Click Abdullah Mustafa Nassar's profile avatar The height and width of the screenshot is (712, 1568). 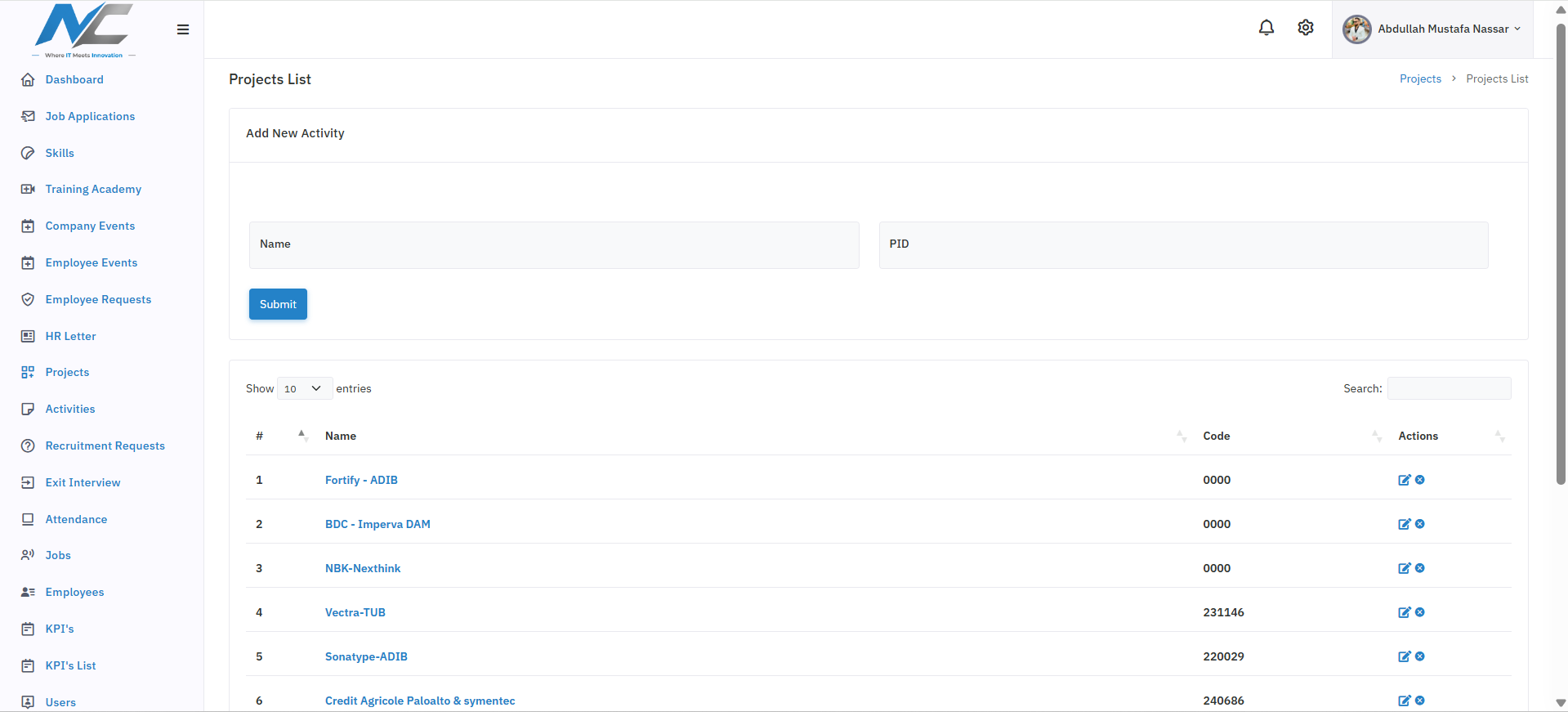pos(1357,29)
